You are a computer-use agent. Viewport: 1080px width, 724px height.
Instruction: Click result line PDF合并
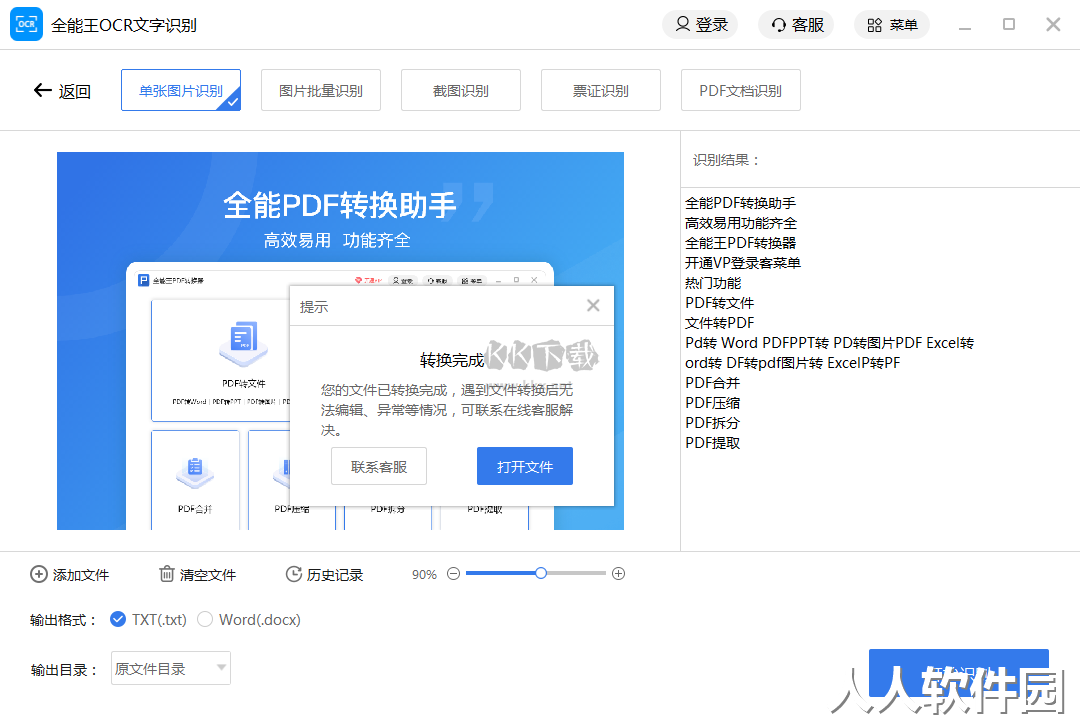pos(712,383)
